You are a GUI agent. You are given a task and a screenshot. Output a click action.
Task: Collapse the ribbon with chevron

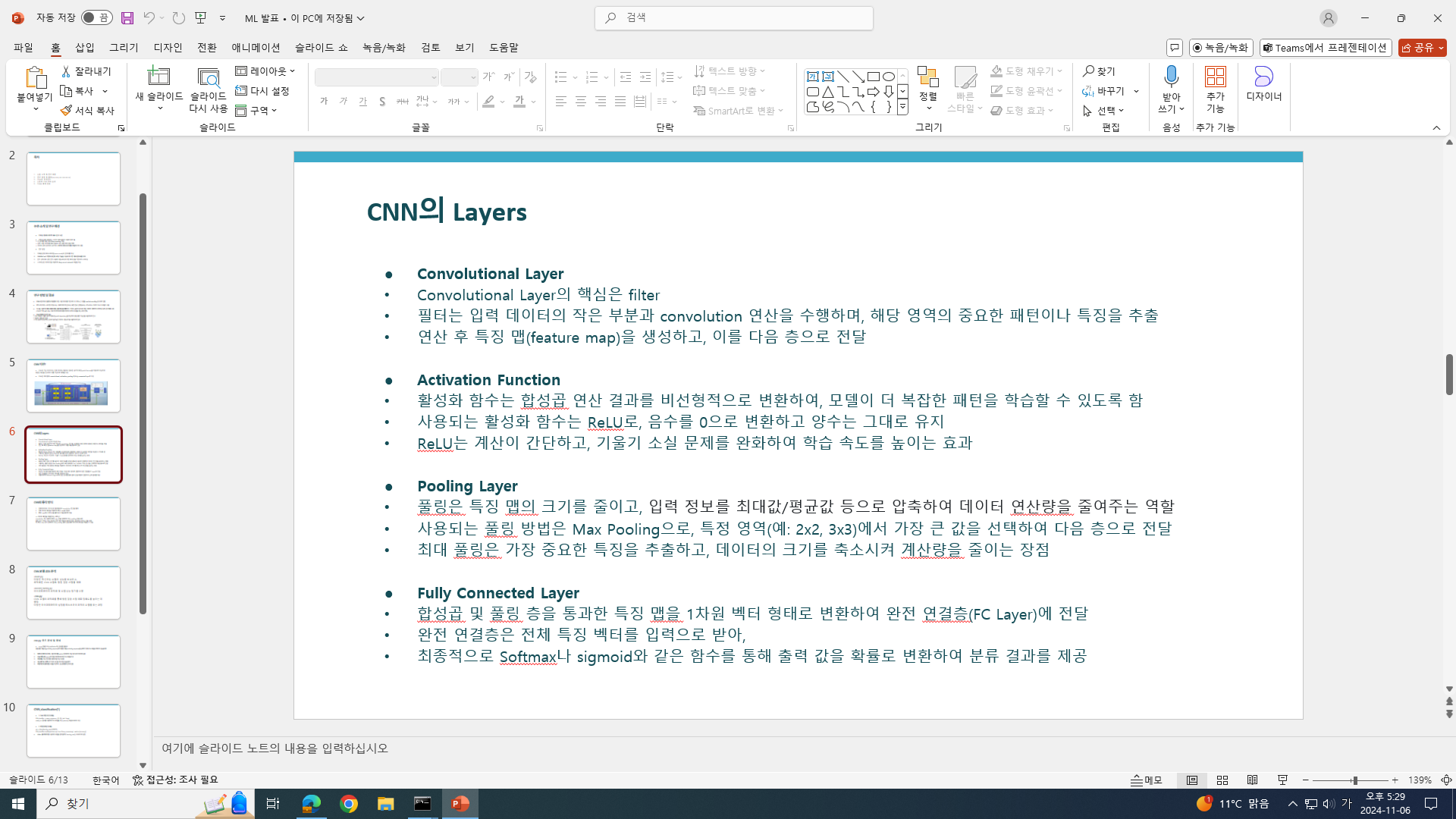(x=1436, y=128)
